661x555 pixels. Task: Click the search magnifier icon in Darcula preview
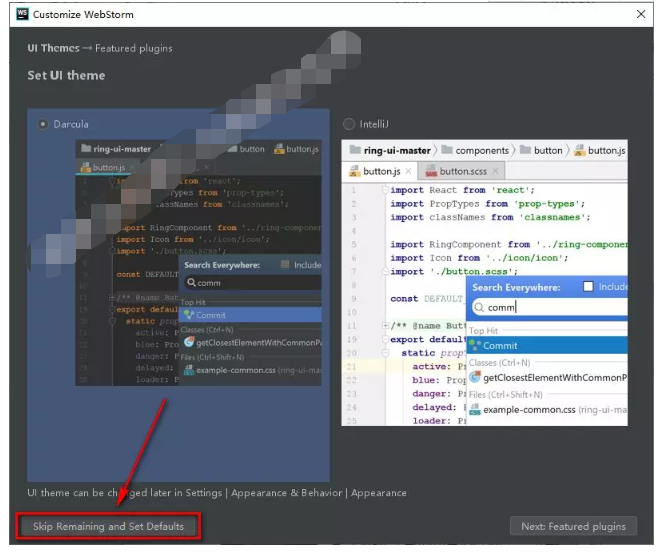coord(191,282)
